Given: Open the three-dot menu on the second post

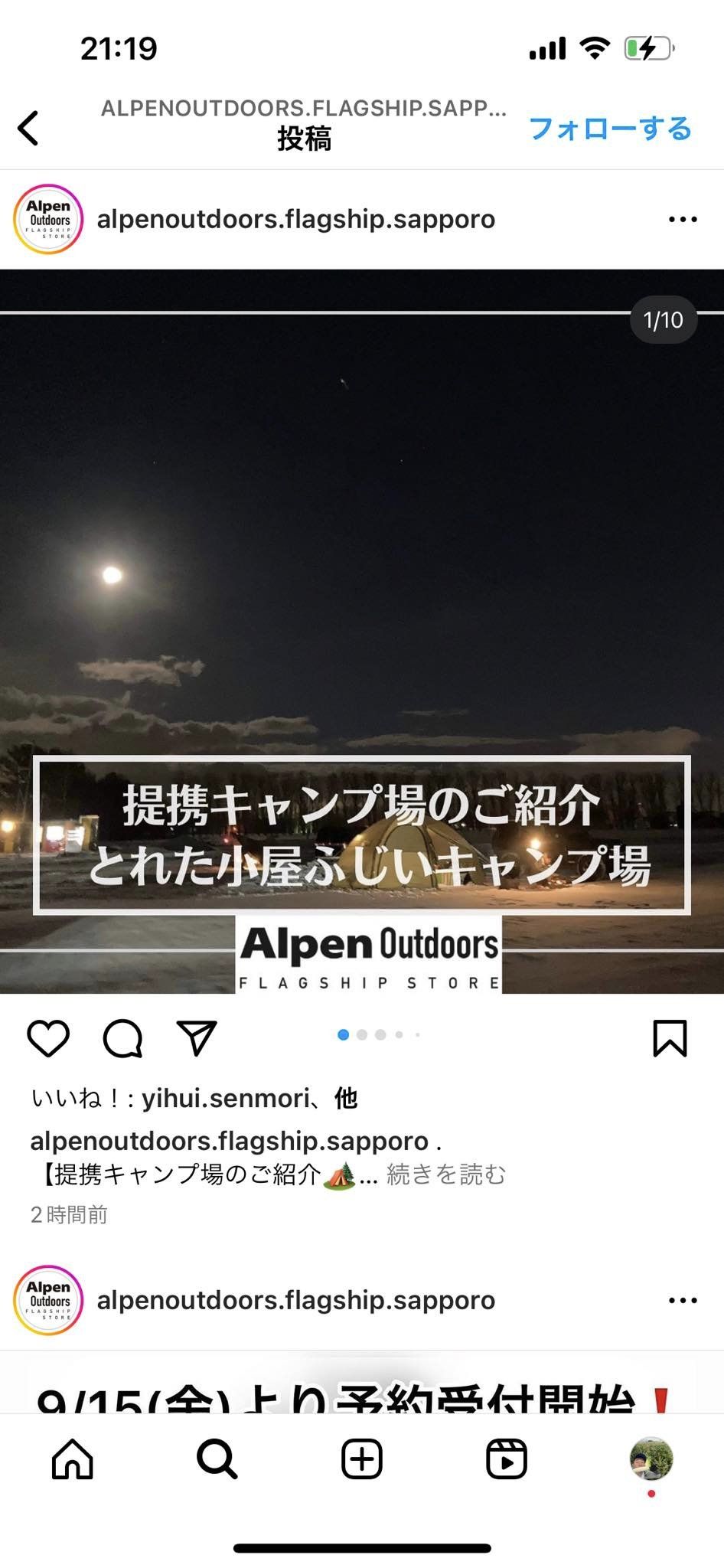Looking at the screenshot, I should pyautogui.click(x=683, y=1300).
